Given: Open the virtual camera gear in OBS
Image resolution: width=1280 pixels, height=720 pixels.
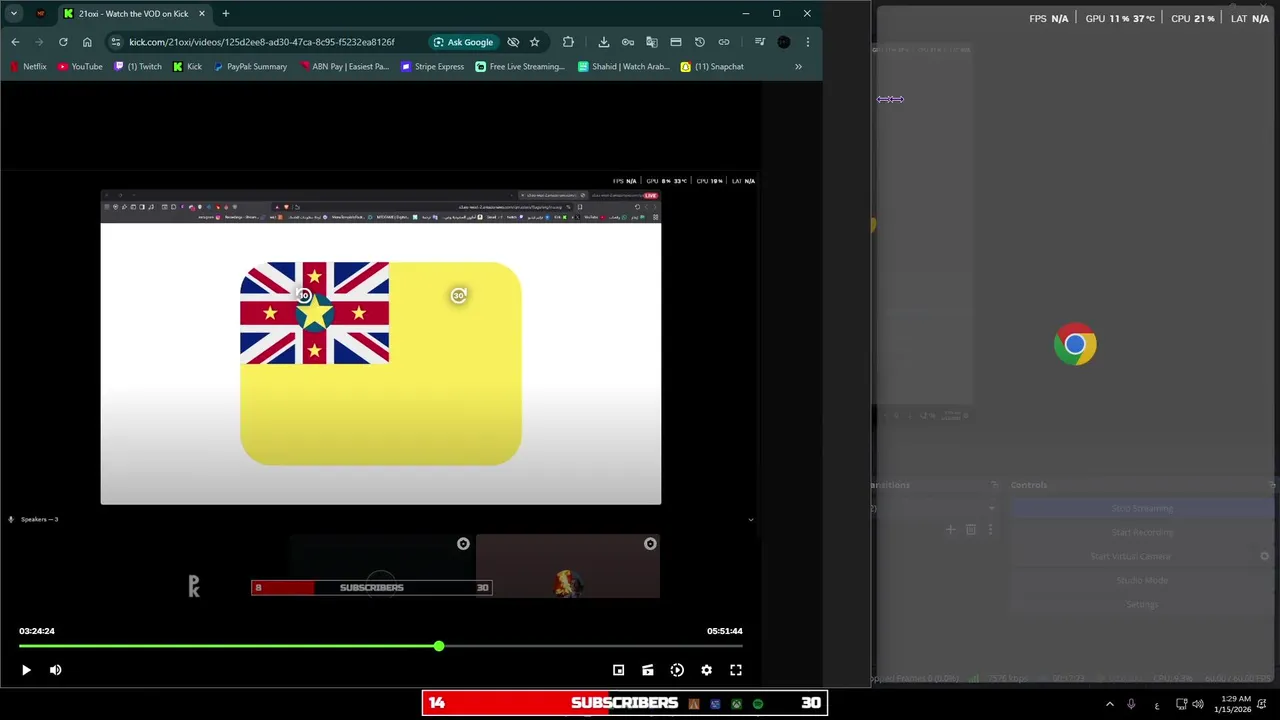Looking at the screenshot, I should (1265, 556).
